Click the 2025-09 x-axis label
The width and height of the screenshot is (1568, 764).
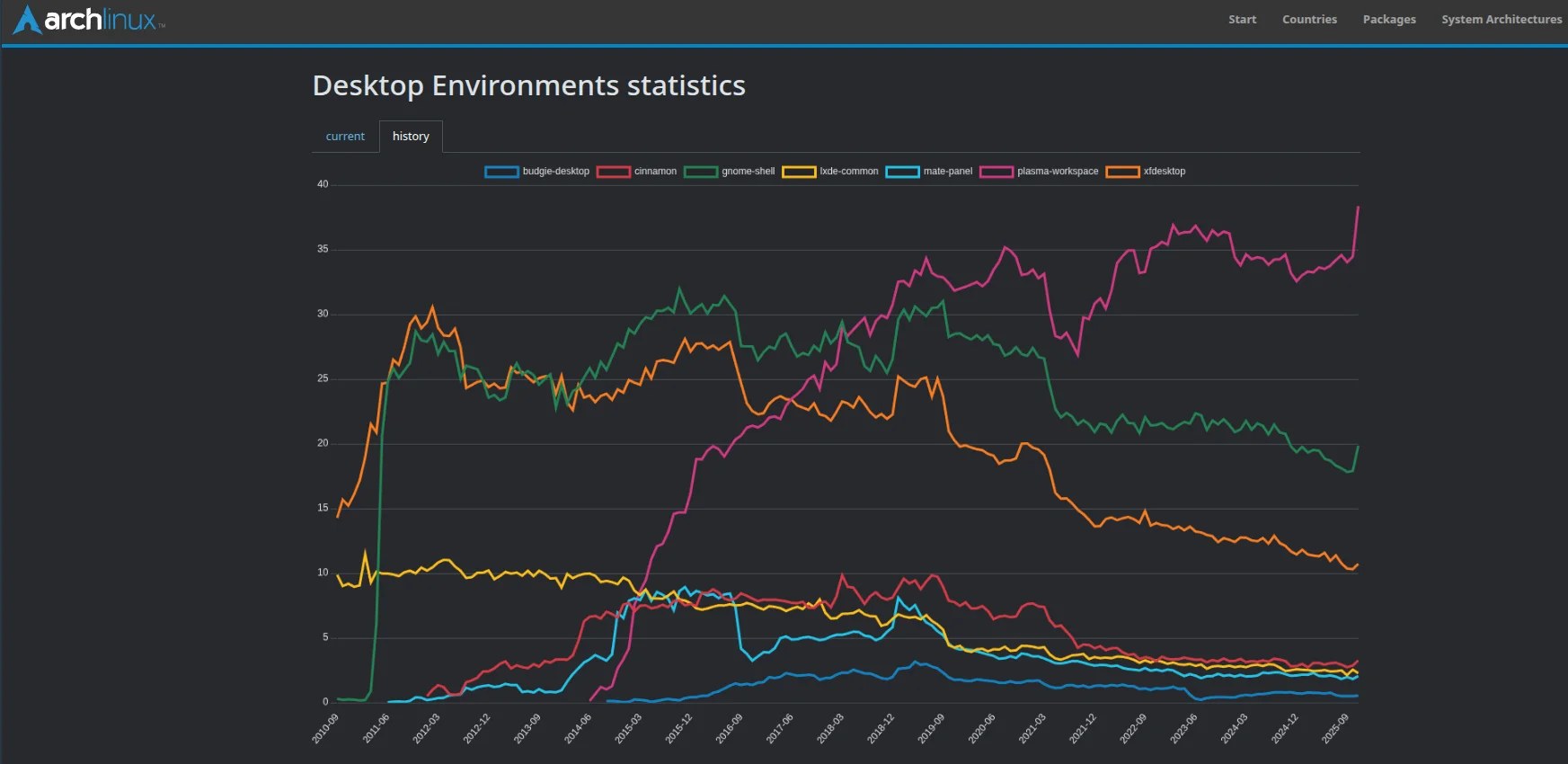click(x=1335, y=728)
